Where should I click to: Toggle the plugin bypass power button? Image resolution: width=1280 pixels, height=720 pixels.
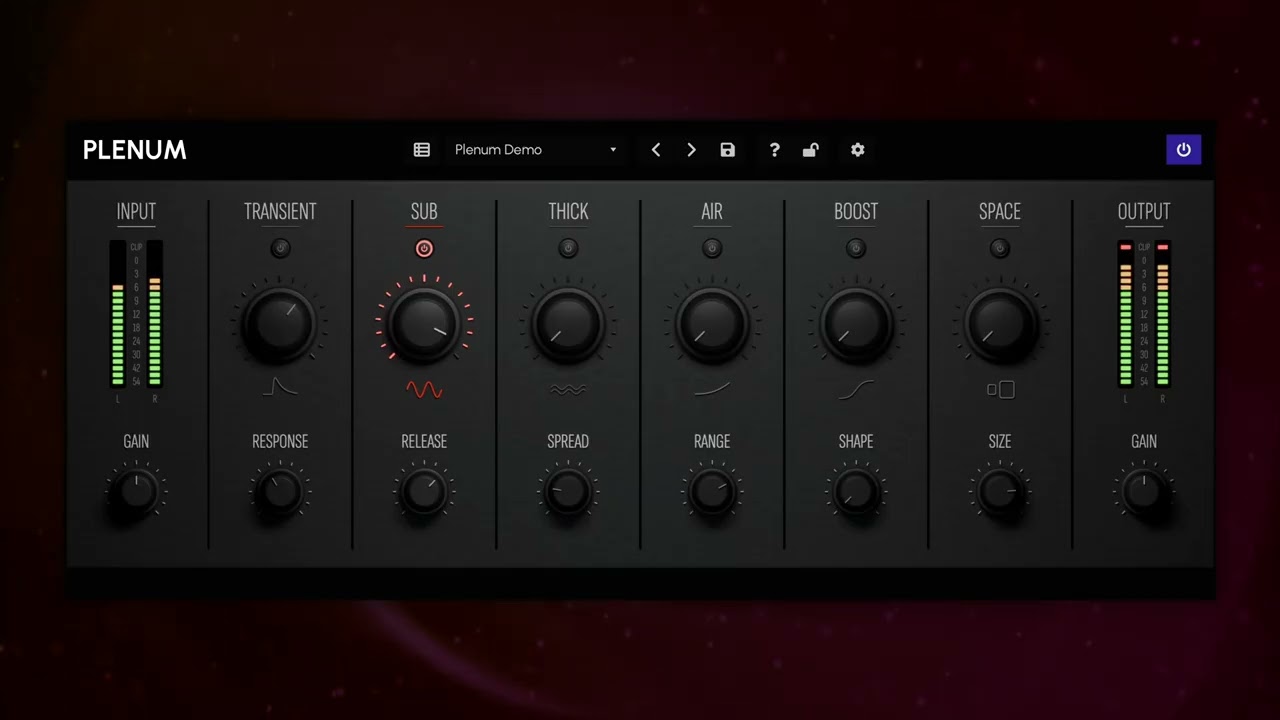coord(1184,150)
